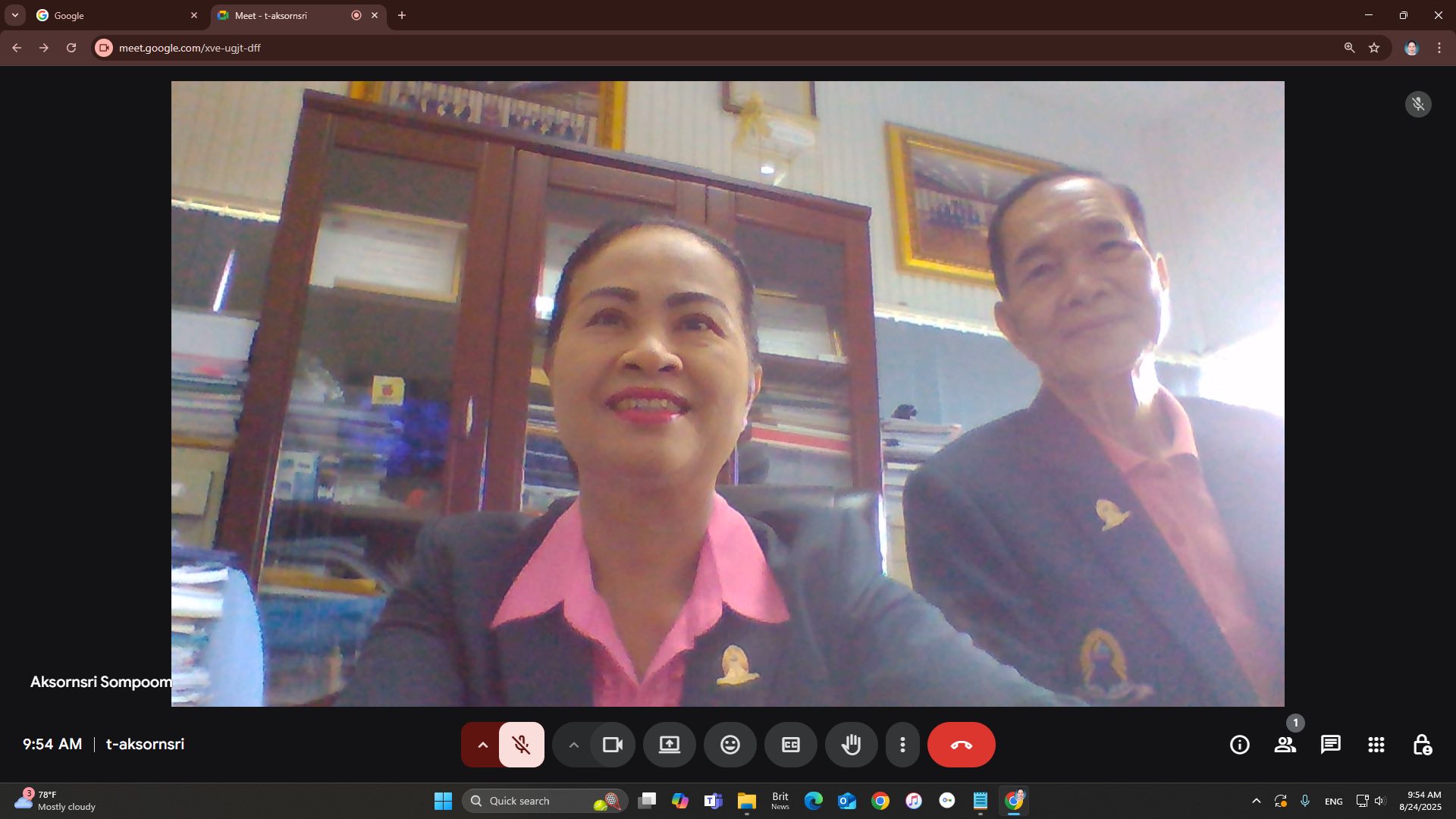Switch to the Google browser tab
Image resolution: width=1456 pixels, height=819 pixels.
point(114,15)
